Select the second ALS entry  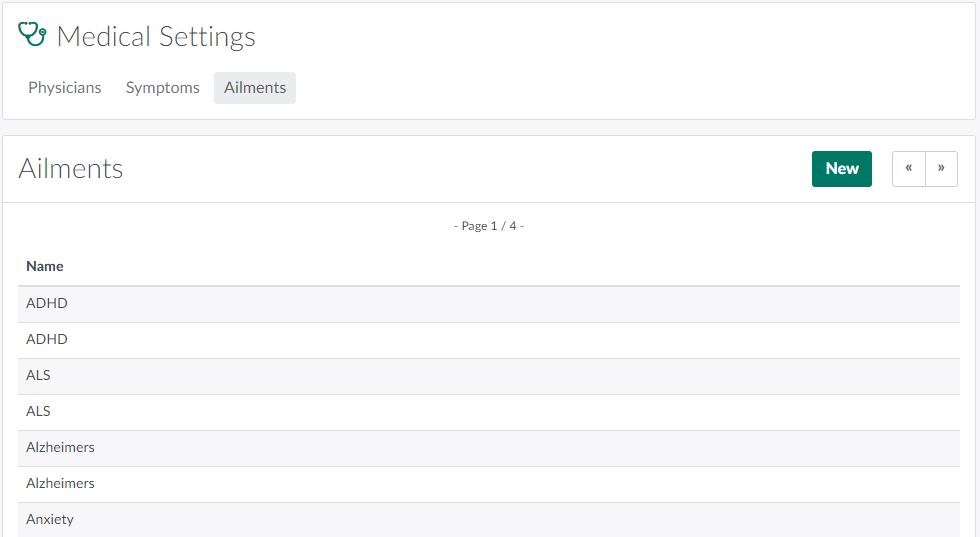pos(38,411)
